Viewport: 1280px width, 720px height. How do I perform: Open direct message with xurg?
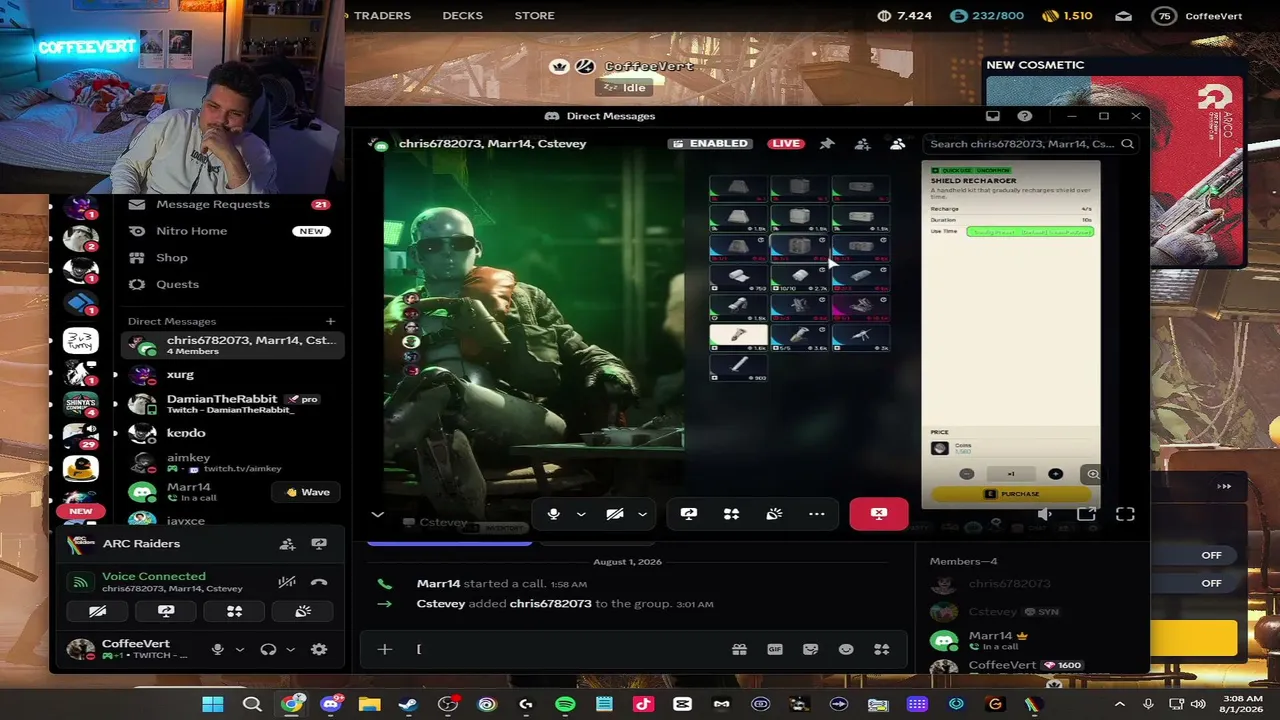230,375
